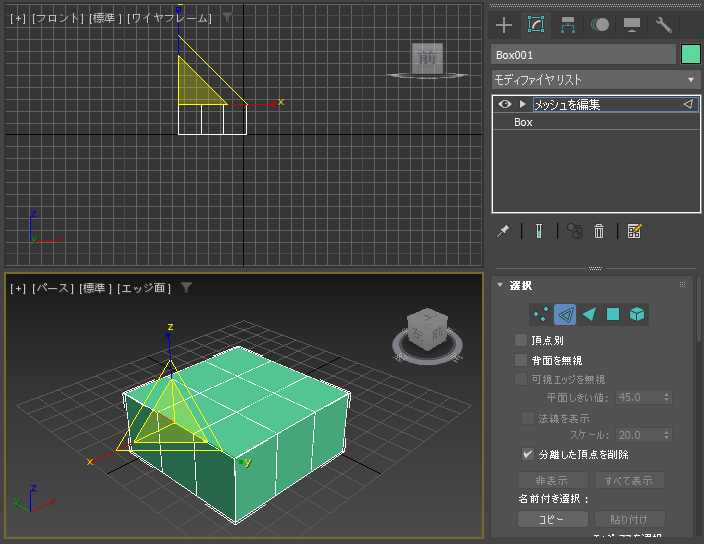Image resolution: width=704 pixels, height=544 pixels.
Task: Toggle visibility eye of メッシュを編集 modifier
Action: click(x=505, y=104)
